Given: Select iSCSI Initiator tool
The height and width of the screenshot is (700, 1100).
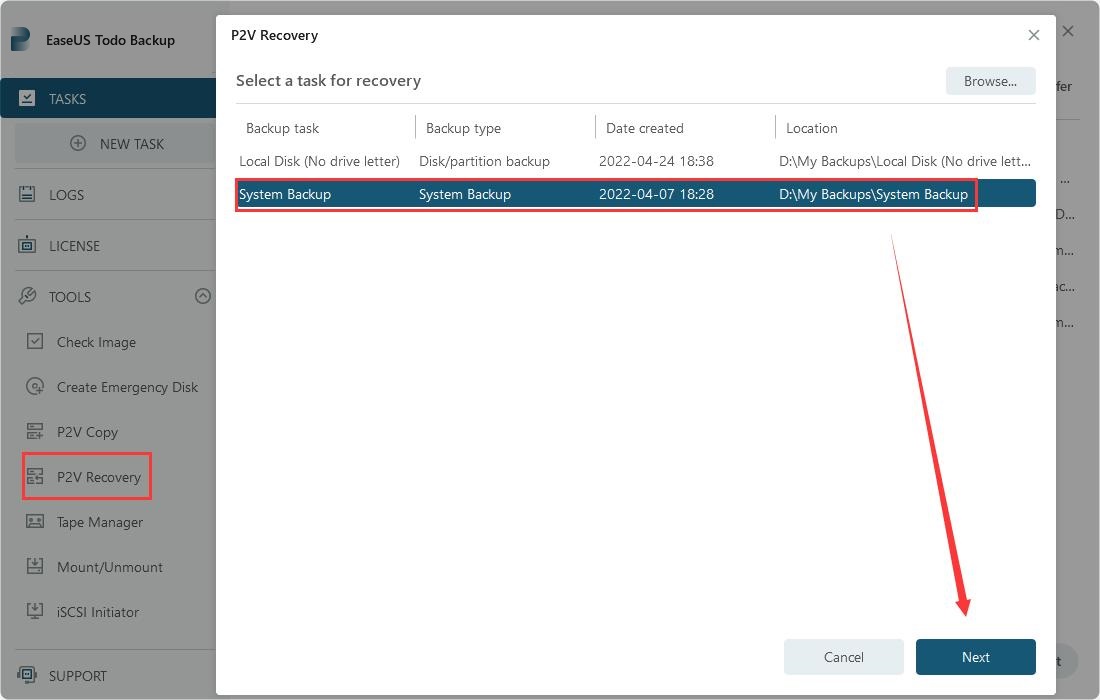Looking at the screenshot, I should click(x=98, y=612).
